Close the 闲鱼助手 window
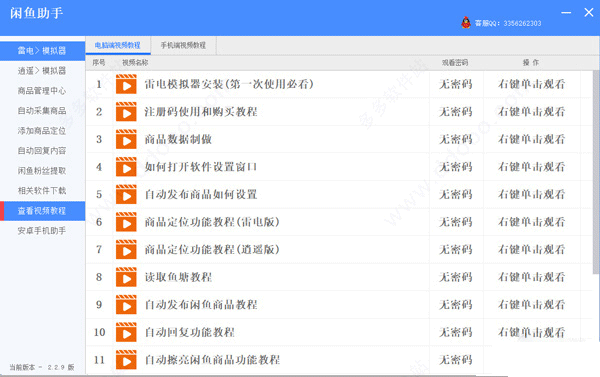This screenshot has height=377, width=600. point(589,13)
